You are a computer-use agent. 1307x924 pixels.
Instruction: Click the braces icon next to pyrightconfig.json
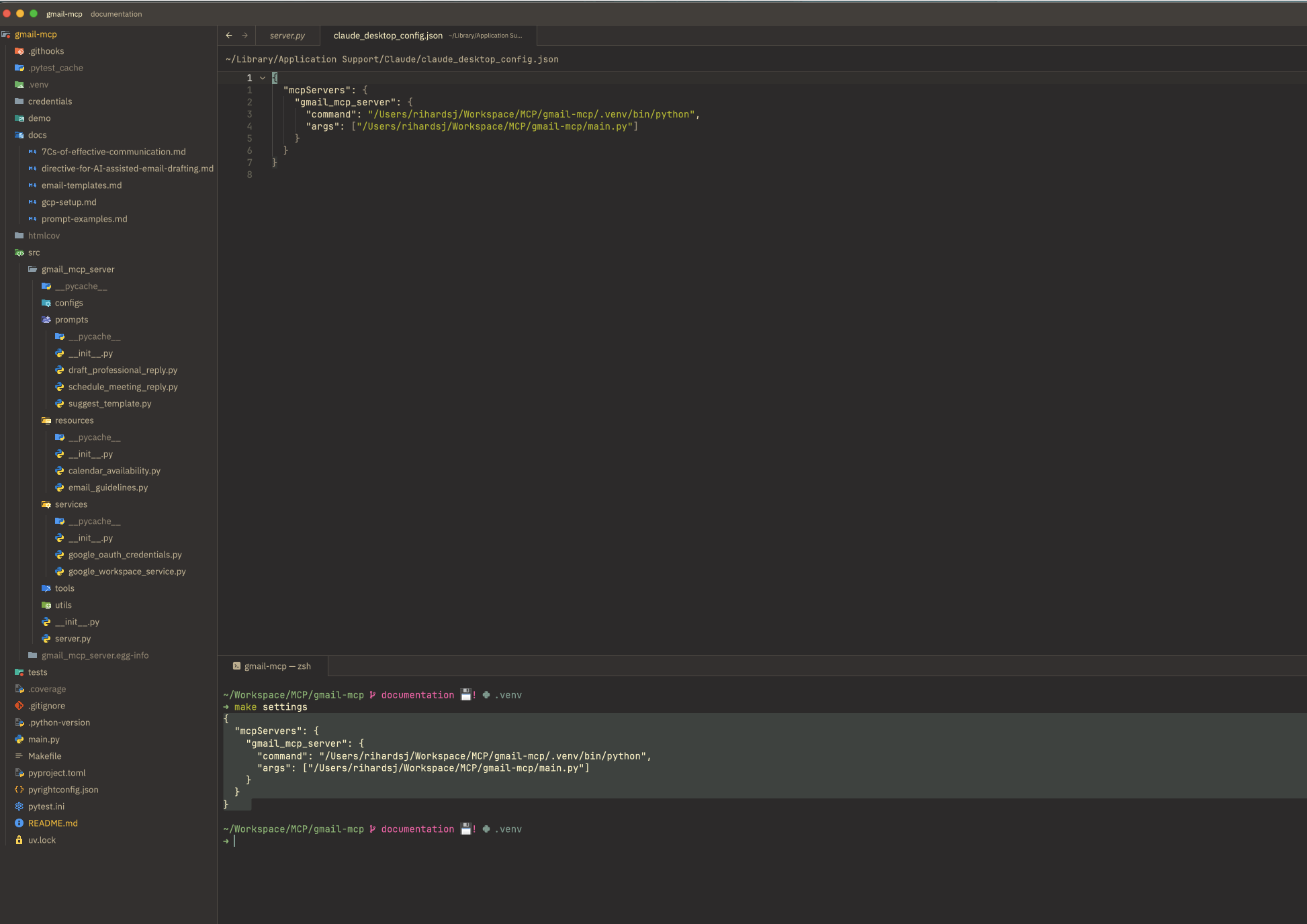click(x=19, y=790)
